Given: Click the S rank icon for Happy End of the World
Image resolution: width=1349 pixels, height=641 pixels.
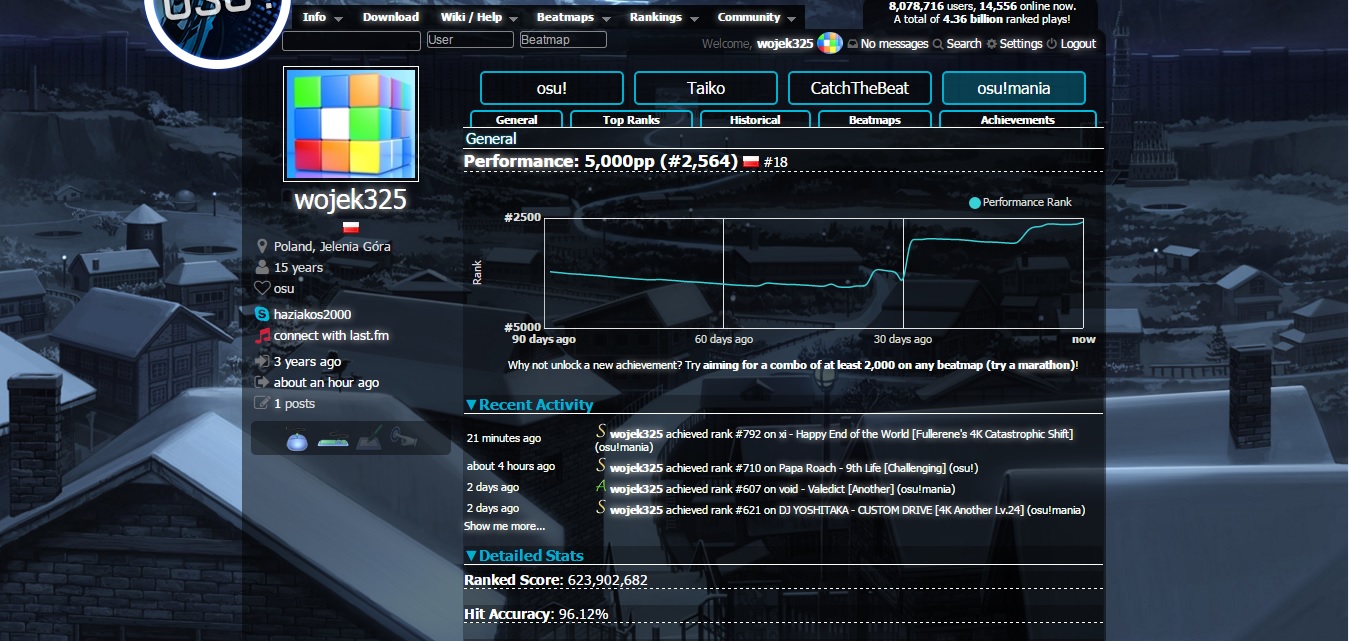Looking at the screenshot, I should coord(601,432).
